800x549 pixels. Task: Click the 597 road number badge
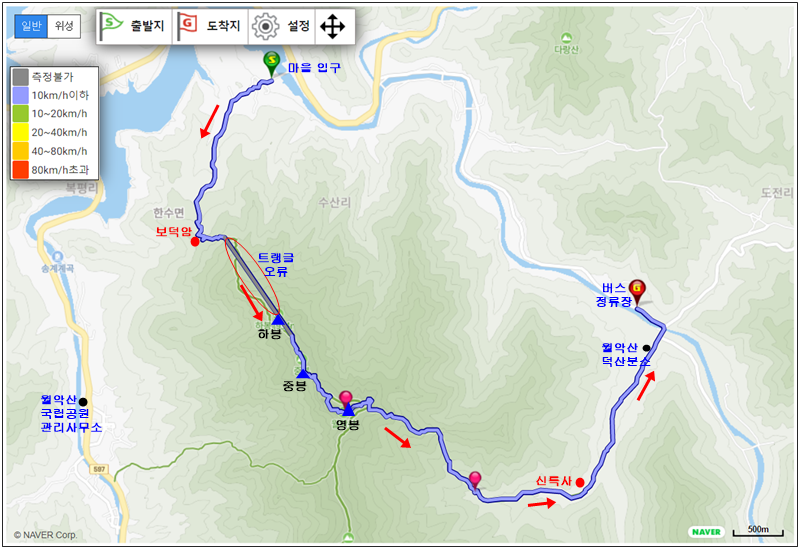99,468
